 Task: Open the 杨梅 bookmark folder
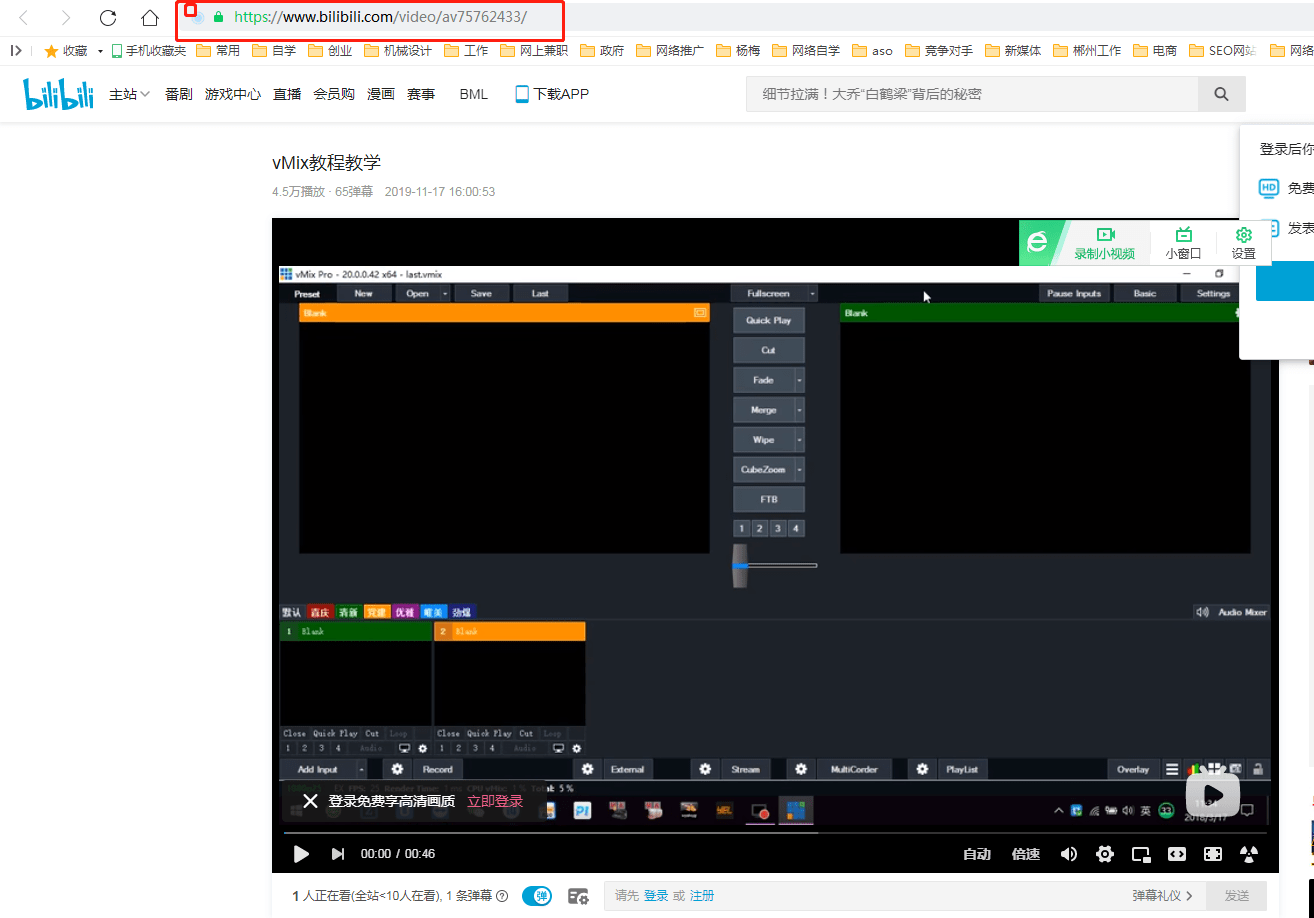[738, 50]
